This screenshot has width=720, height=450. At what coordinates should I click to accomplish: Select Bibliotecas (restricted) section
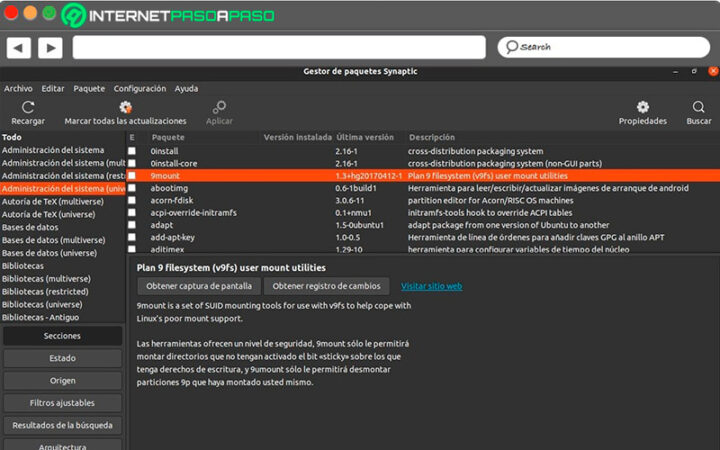[45, 291]
